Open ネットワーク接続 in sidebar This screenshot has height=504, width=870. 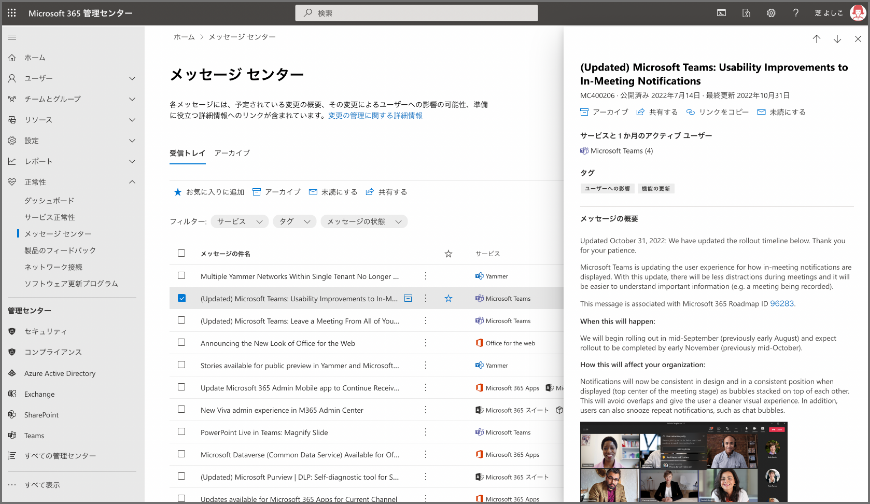point(53,268)
